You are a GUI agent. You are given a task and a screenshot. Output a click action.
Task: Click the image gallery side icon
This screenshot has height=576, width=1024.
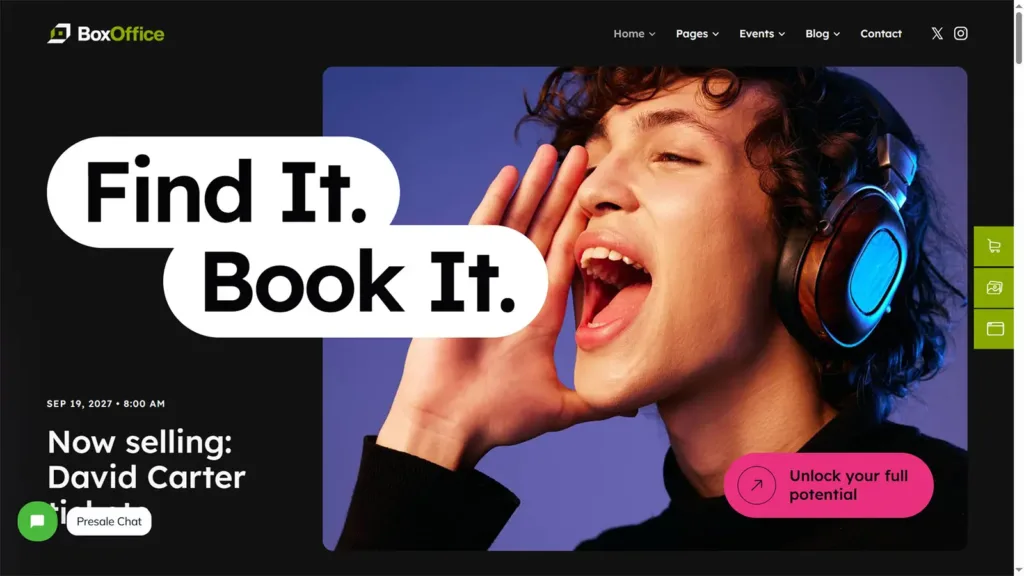click(x=994, y=287)
